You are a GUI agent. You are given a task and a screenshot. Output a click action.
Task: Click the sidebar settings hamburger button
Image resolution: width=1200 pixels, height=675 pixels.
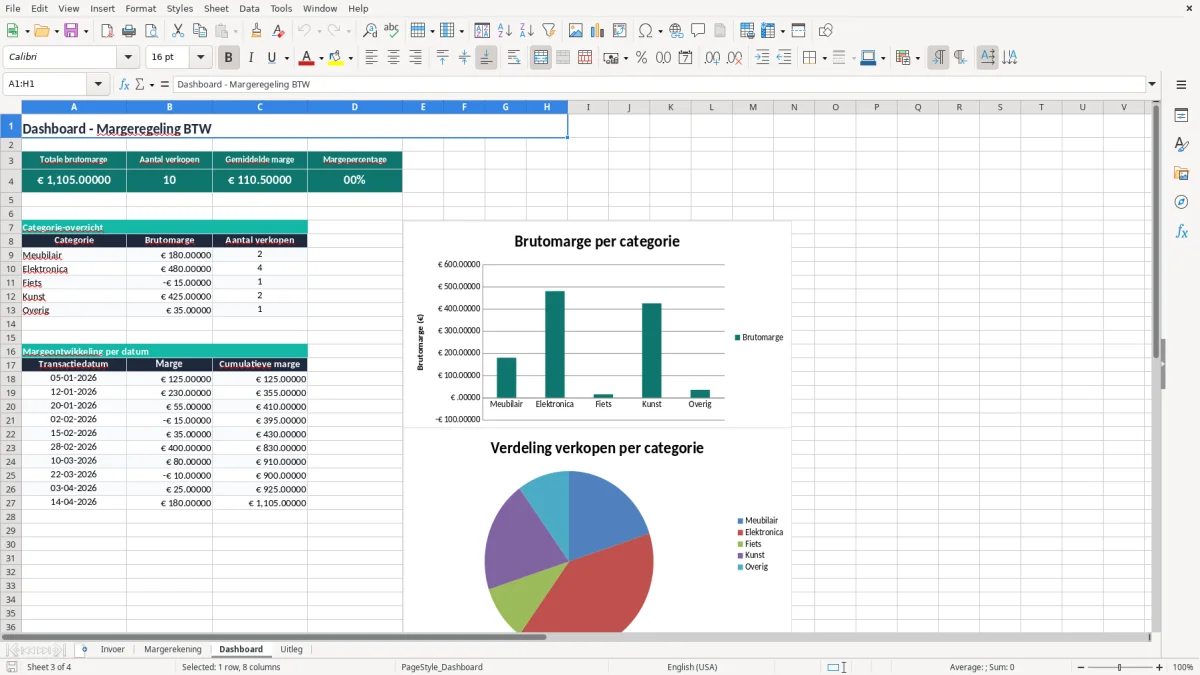tap(1181, 86)
